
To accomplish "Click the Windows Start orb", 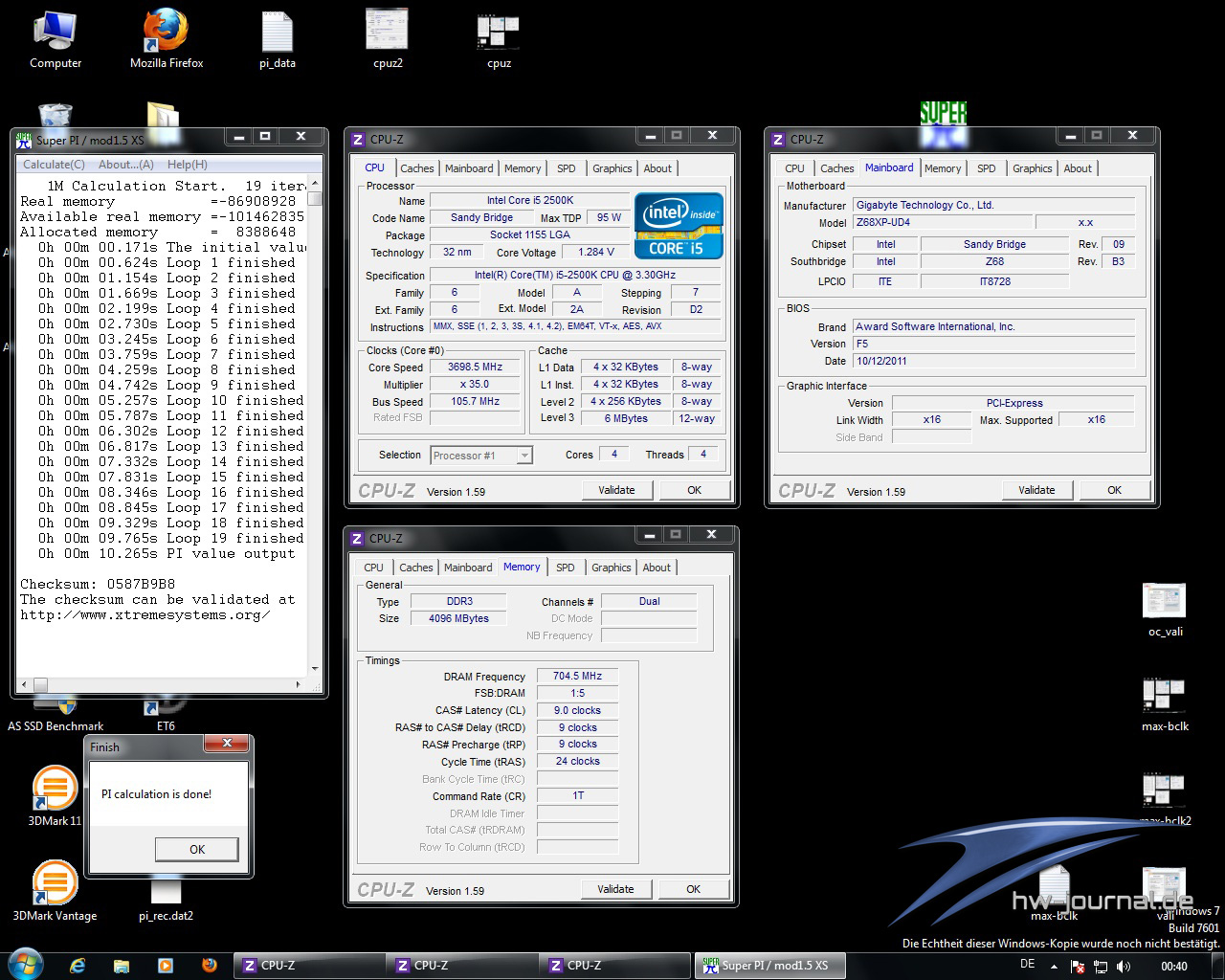I will pyautogui.click(x=25, y=965).
